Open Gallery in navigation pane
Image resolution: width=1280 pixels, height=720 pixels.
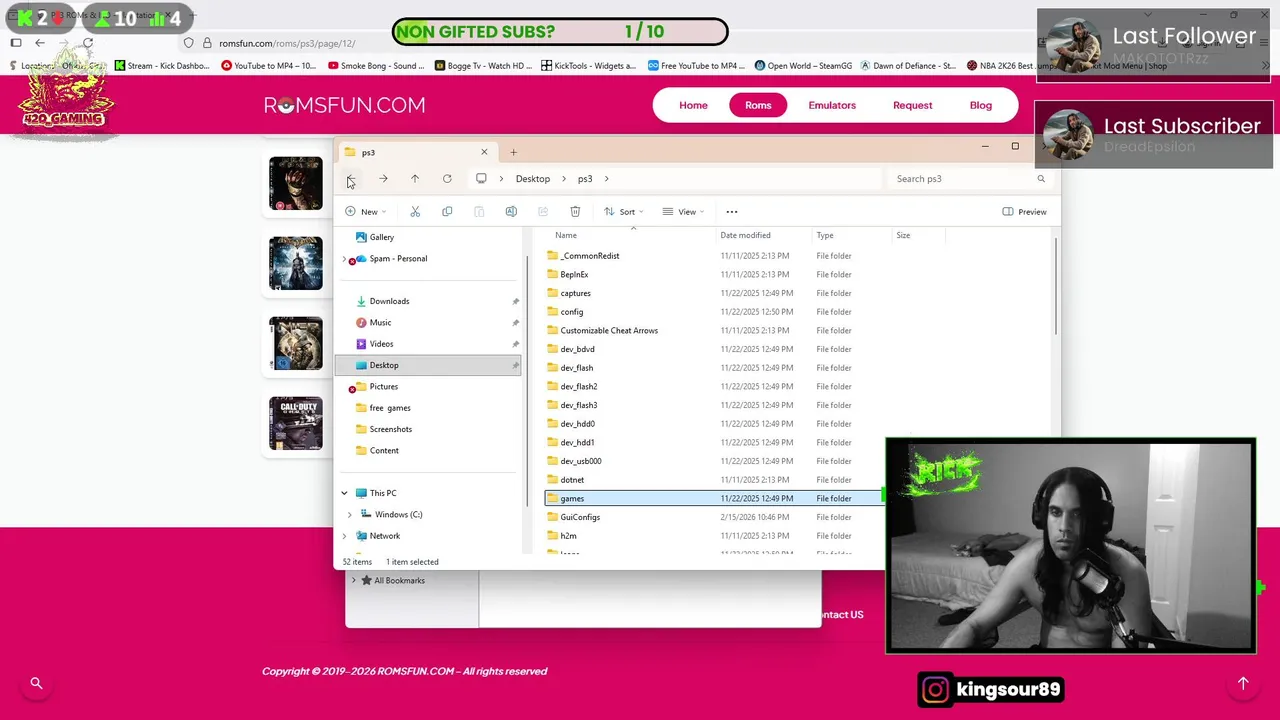381,237
